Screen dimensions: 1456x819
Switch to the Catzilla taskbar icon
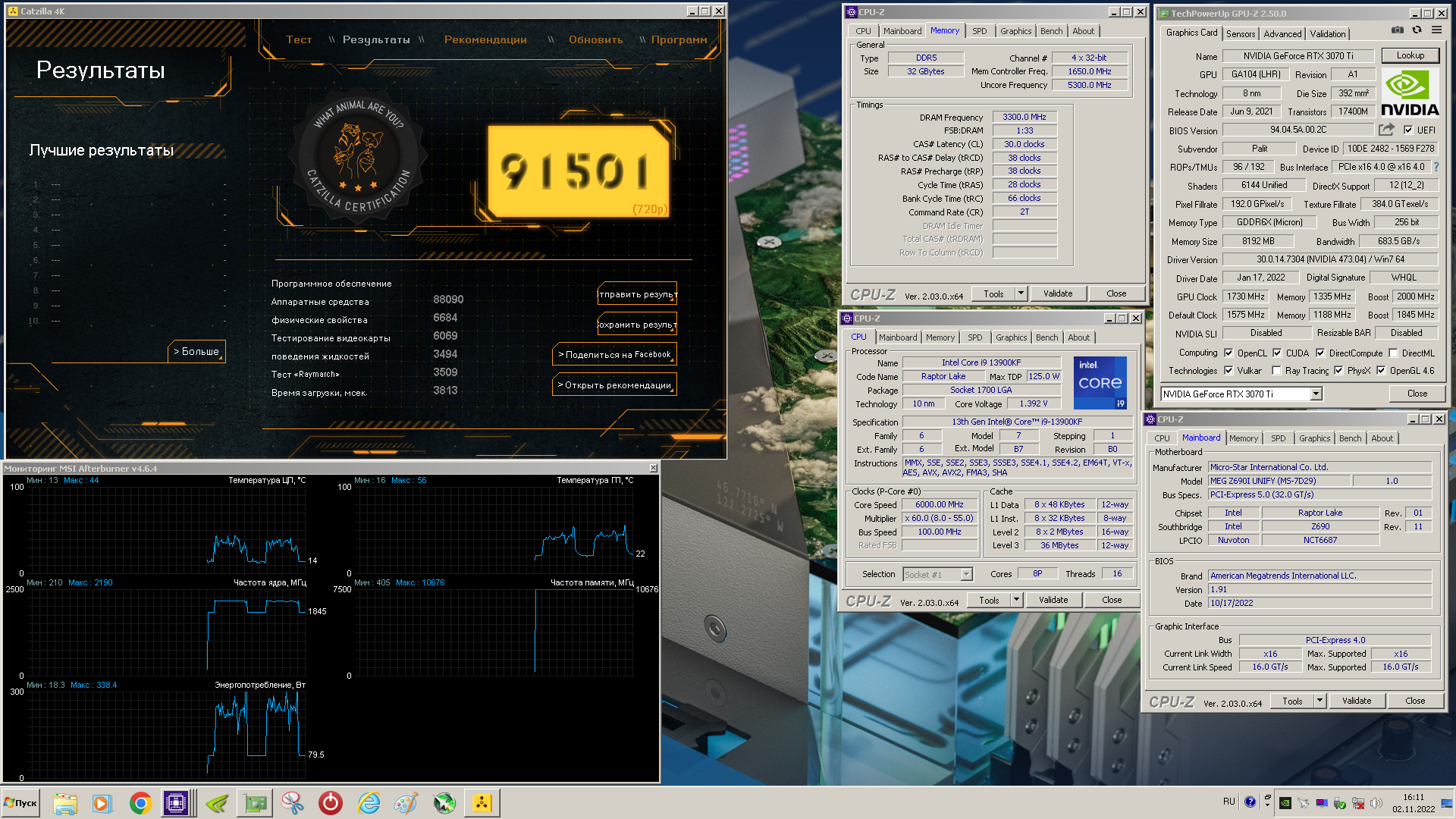pos(482,803)
